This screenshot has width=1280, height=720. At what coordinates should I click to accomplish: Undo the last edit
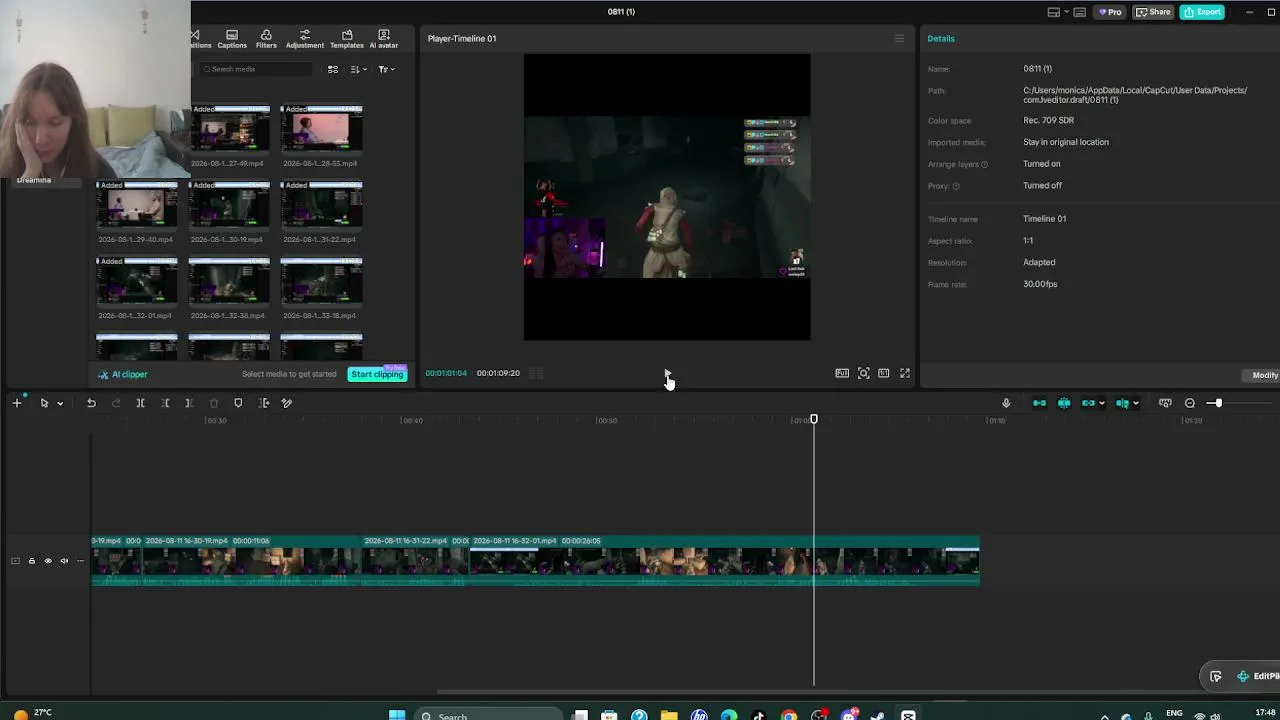click(91, 403)
